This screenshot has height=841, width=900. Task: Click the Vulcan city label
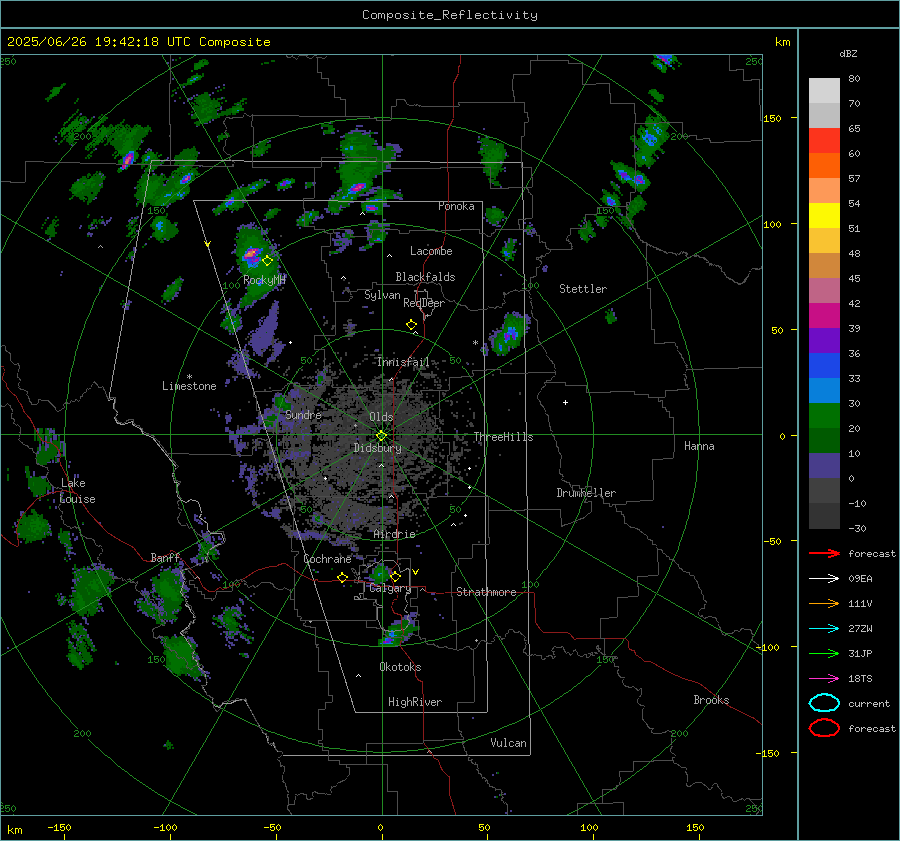[509, 743]
